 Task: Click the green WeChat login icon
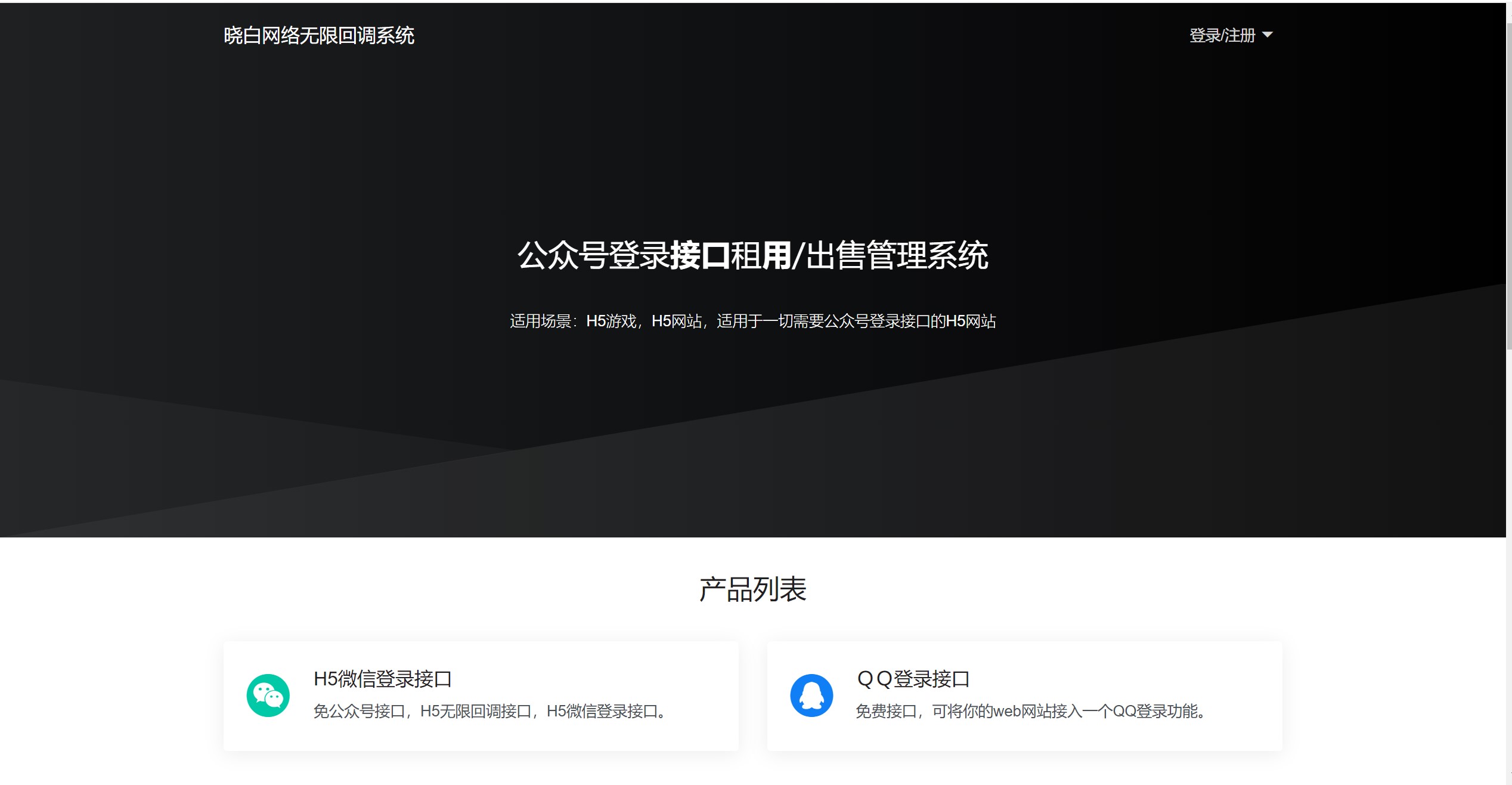tap(268, 696)
